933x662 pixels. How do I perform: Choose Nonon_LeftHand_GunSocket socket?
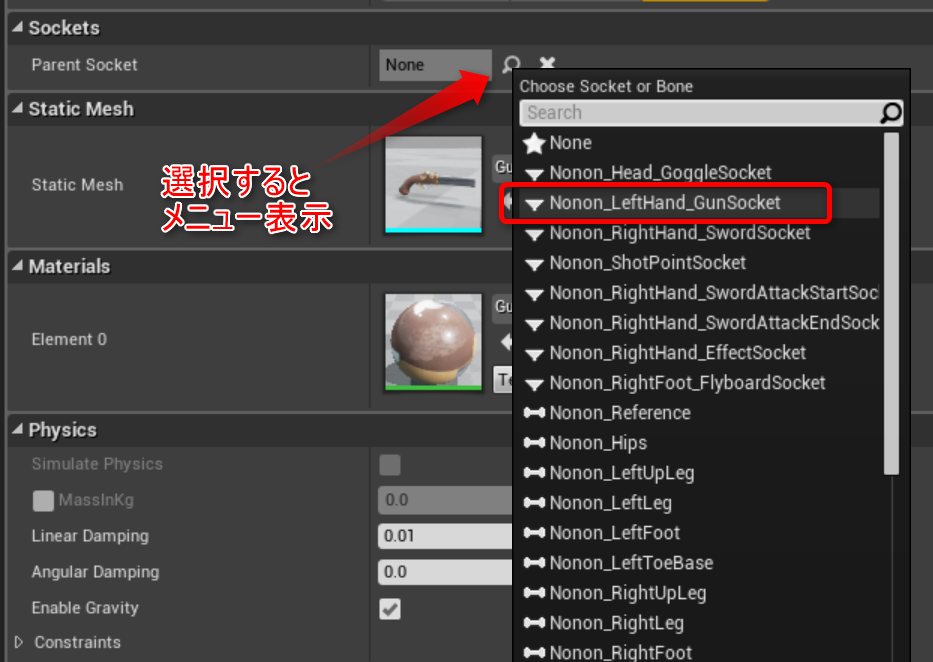pyautogui.click(x=700, y=203)
